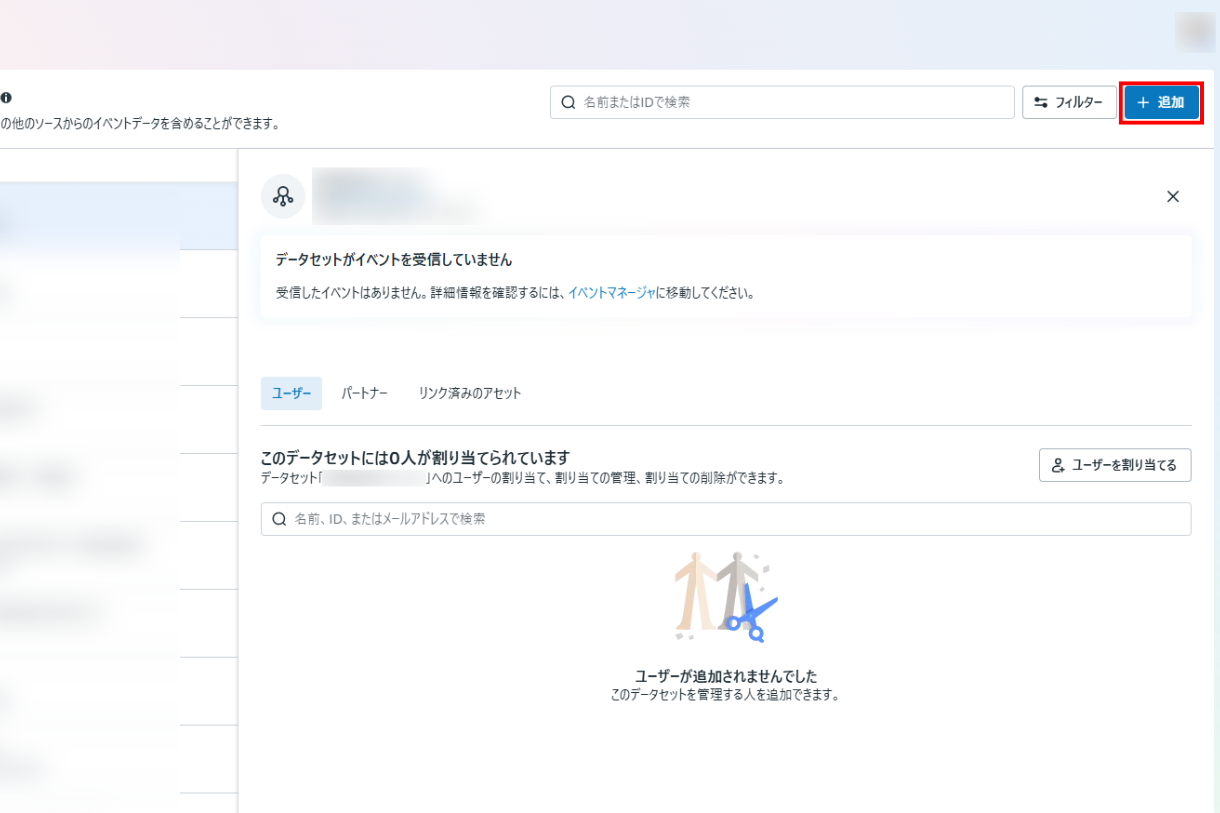This screenshot has width=1220, height=813.
Task: Close the dataset detail panel
Action: pos(1173,197)
